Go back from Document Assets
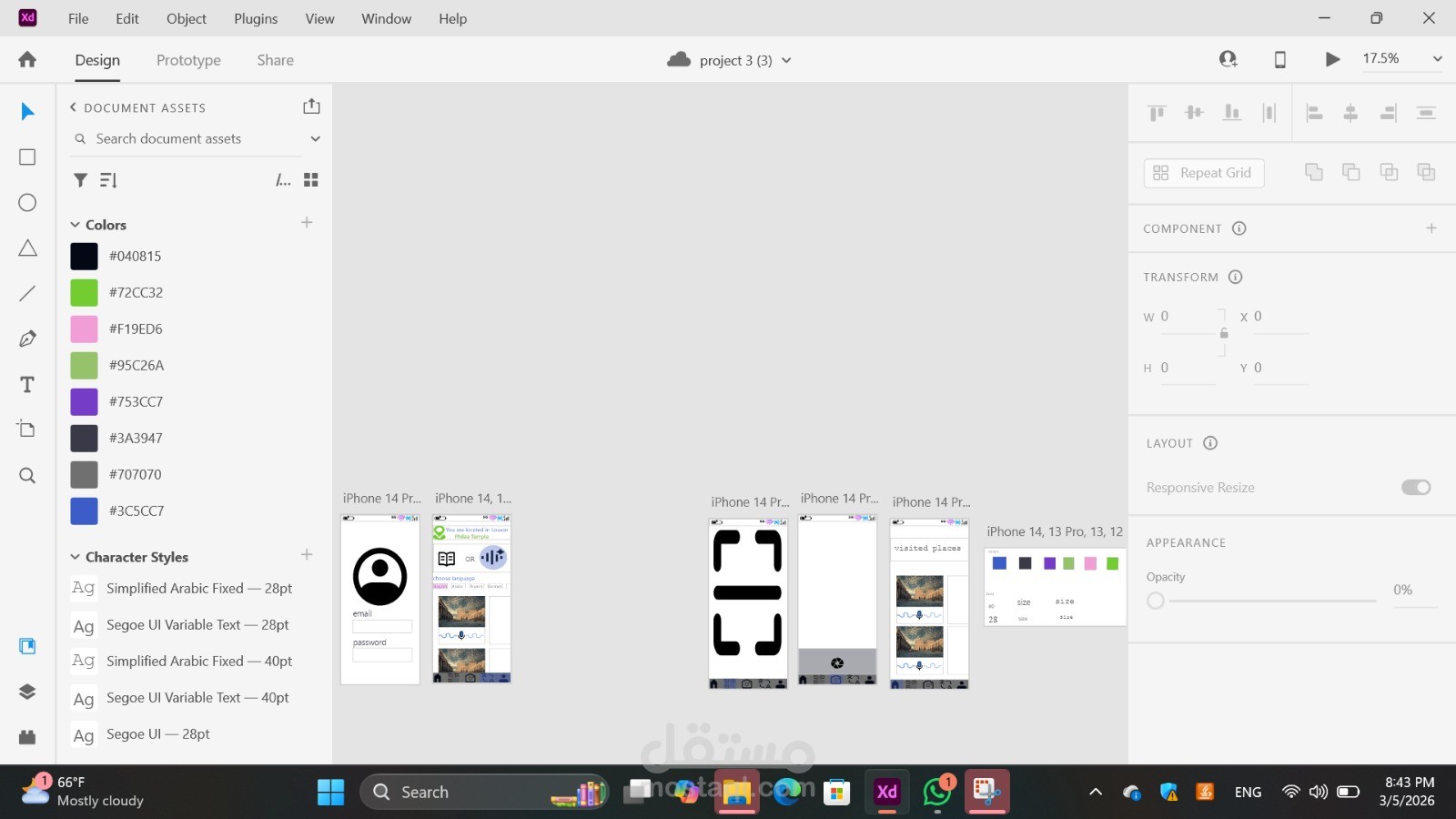 pyautogui.click(x=74, y=107)
